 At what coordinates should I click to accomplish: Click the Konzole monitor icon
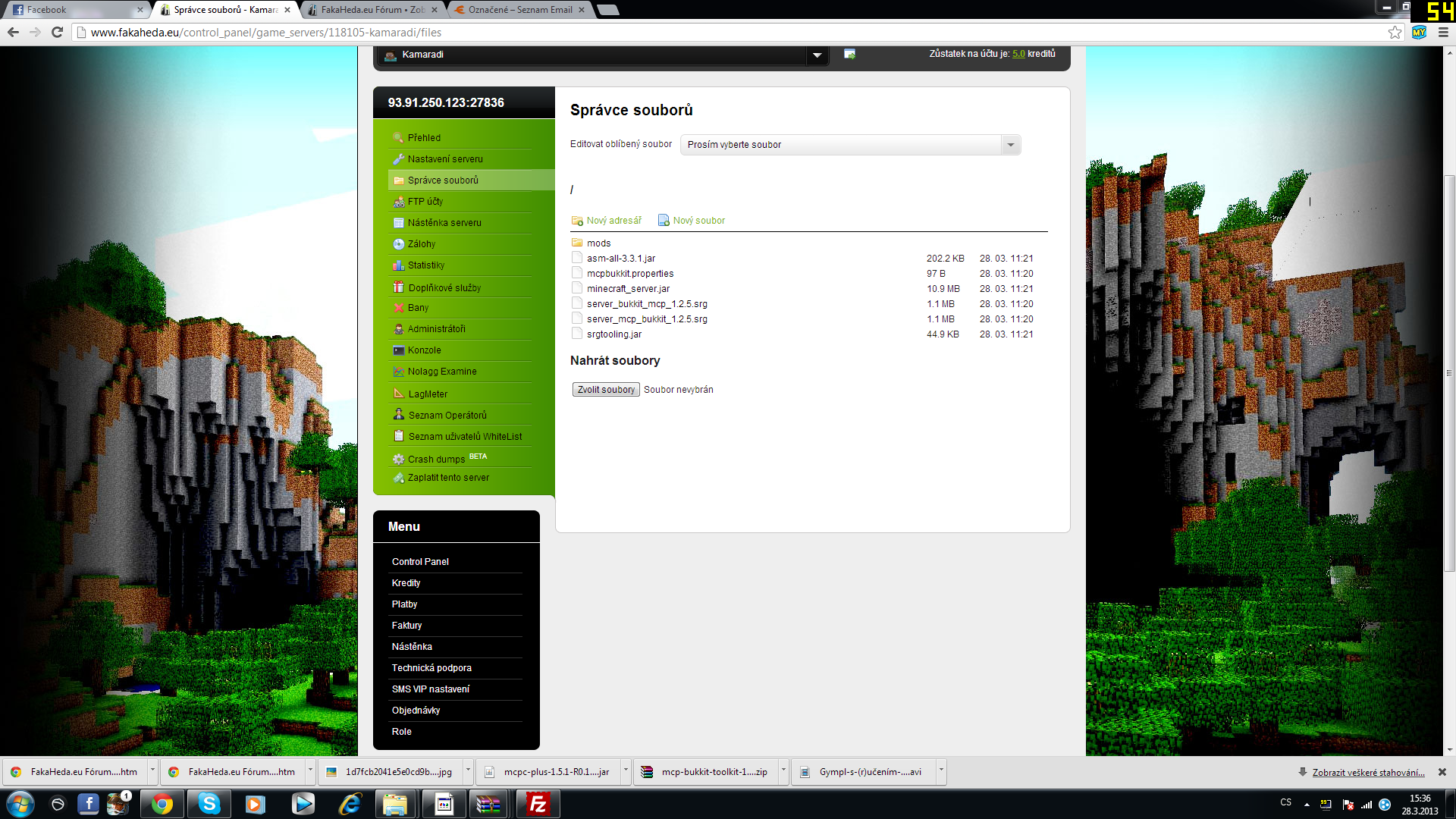[398, 350]
